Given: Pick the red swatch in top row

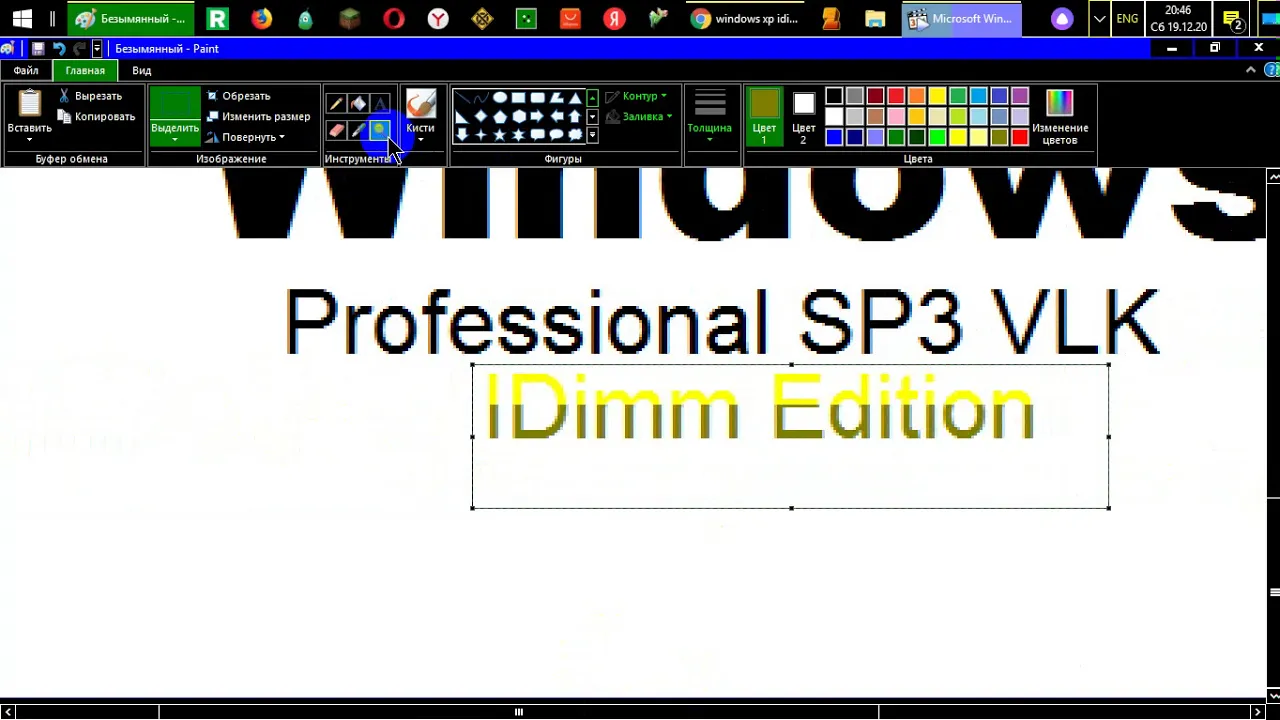Looking at the screenshot, I should [x=896, y=96].
